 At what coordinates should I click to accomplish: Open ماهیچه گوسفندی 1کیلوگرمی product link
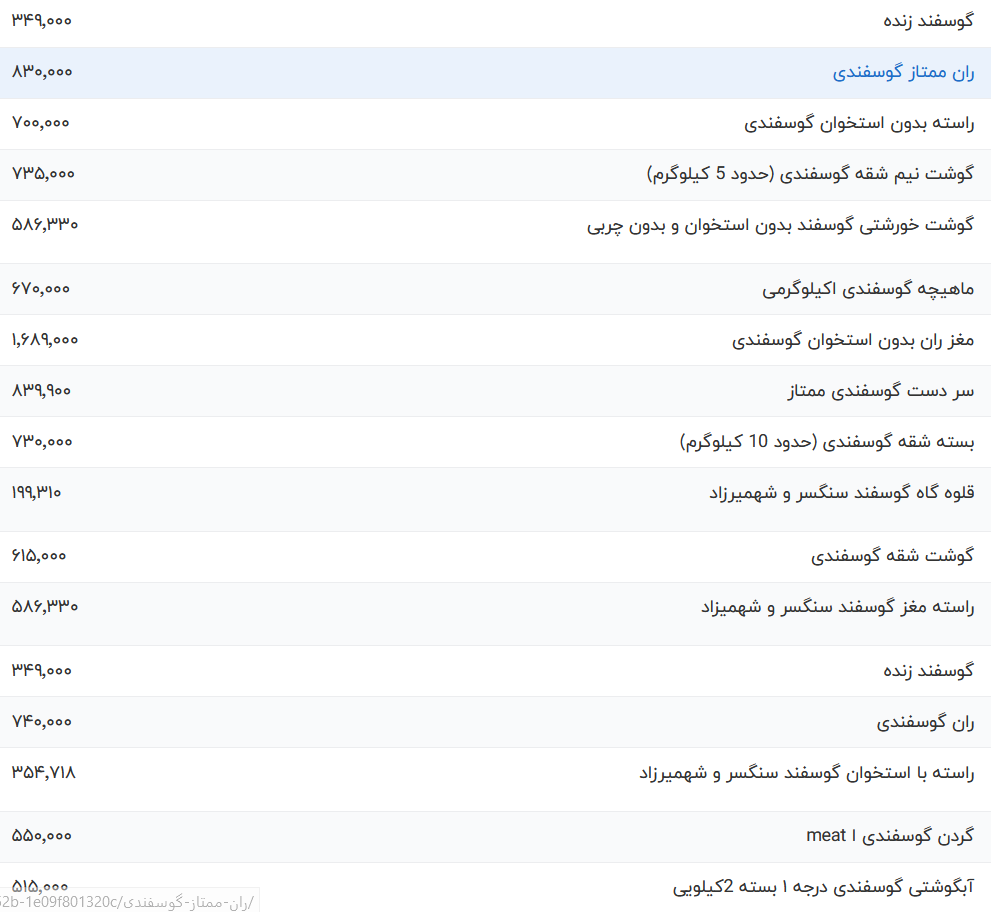pyautogui.click(x=868, y=289)
